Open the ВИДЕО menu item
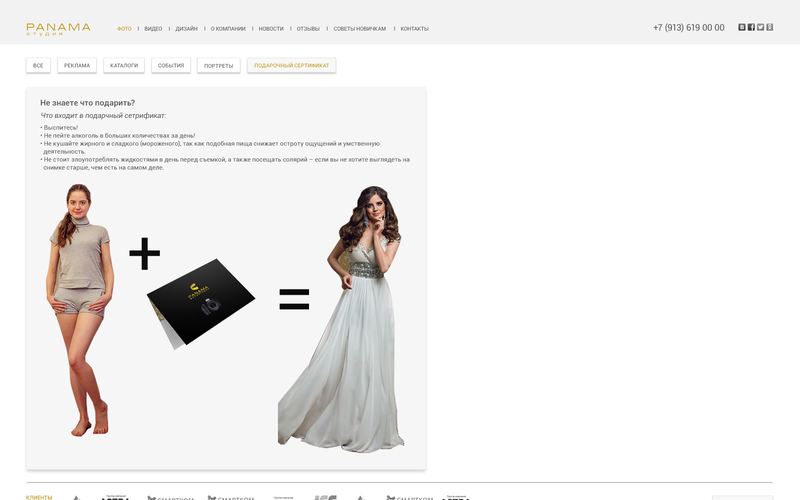This screenshot has height=500, width=800. (x=153, y=29)
